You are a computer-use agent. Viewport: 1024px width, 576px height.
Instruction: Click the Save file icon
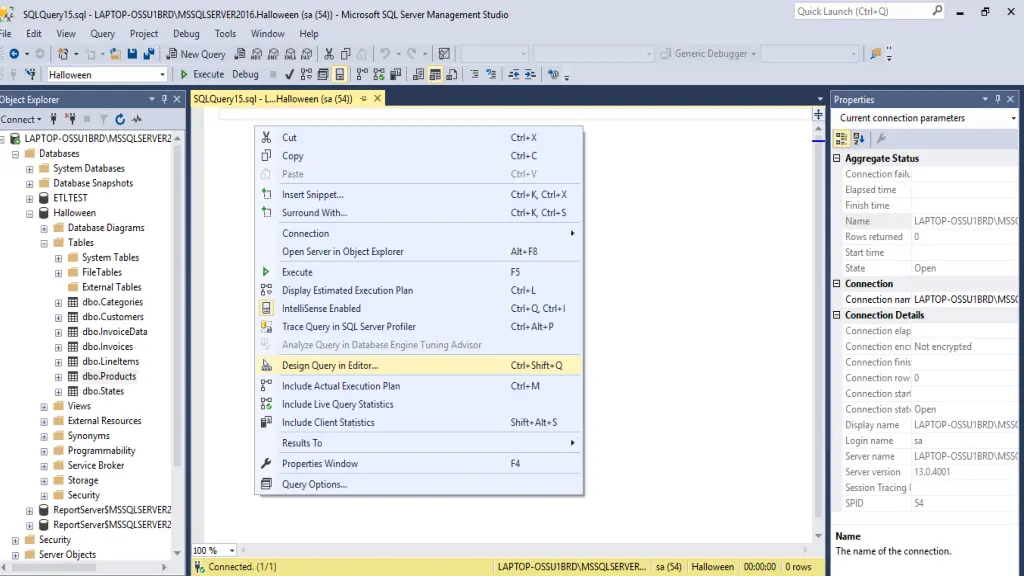coord(133,54)
